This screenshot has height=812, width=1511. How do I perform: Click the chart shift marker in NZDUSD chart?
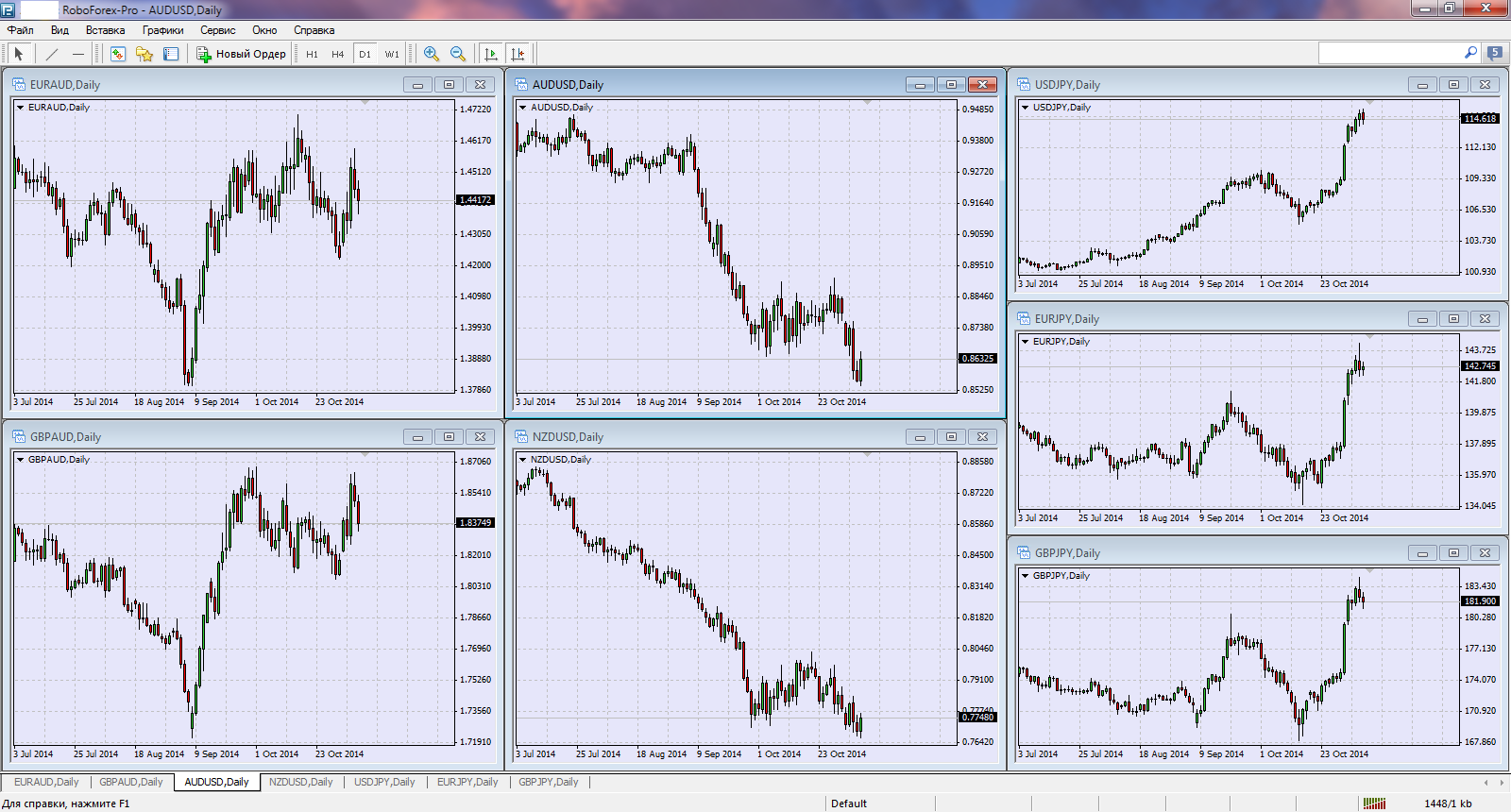[x=868, y=454]
